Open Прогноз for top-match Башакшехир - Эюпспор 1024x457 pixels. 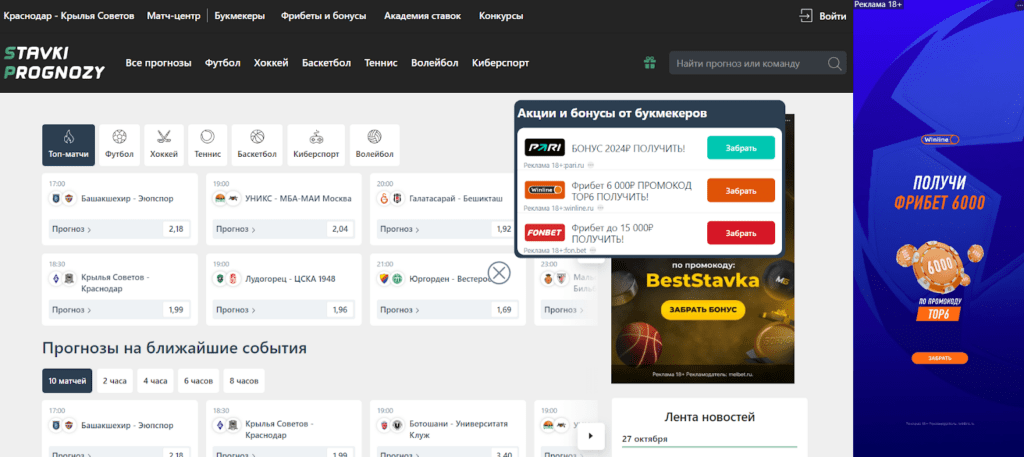(x=71, y=229)
